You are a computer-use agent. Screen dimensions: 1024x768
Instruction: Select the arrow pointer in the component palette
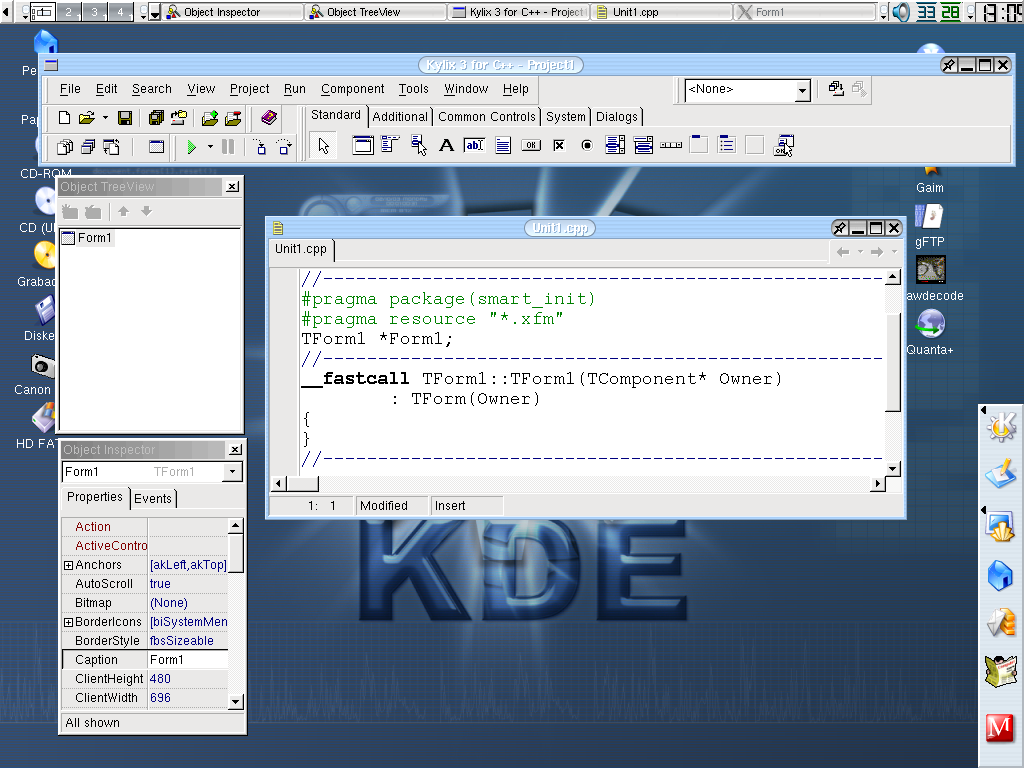[x=324, y=146]
